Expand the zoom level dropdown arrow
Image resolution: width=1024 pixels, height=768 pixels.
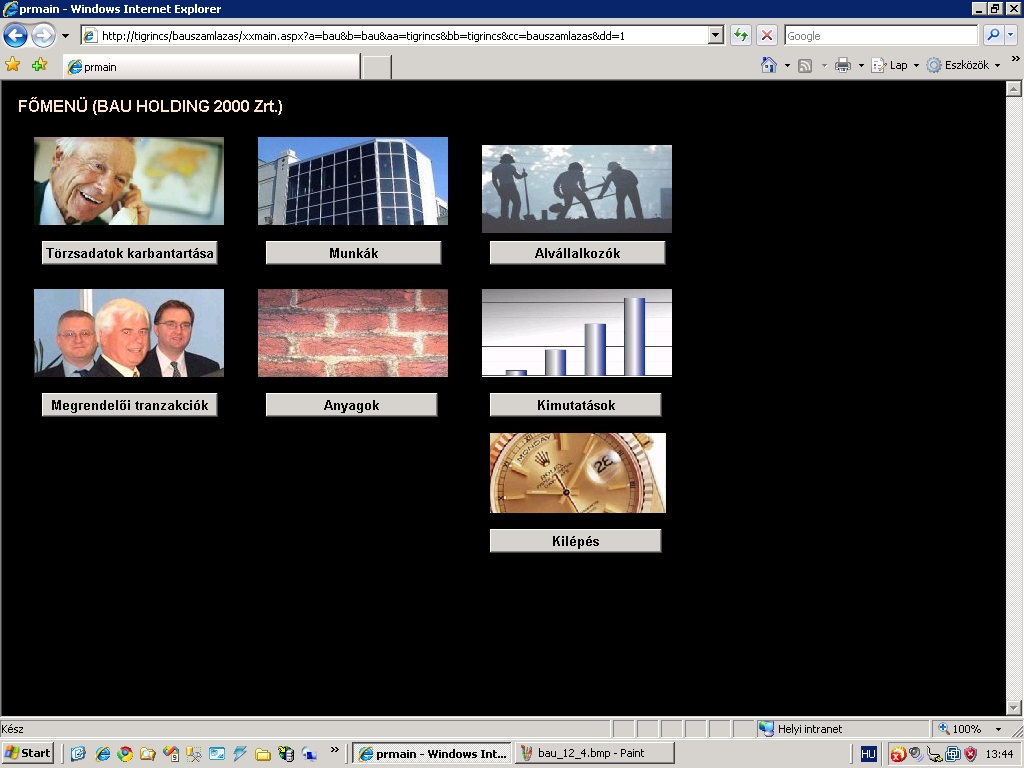coord(998,729)
